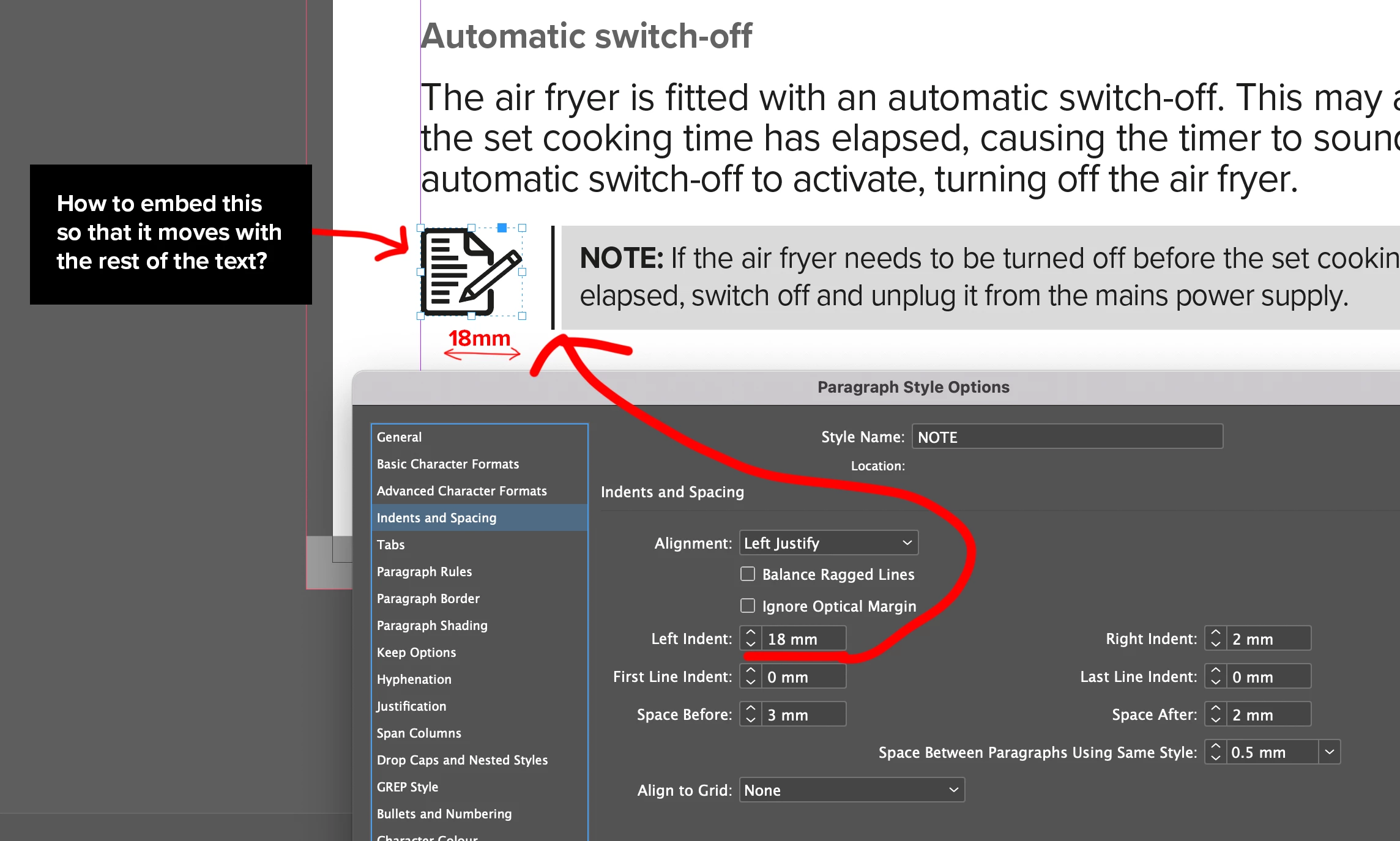Select Paragraph Shading in category list
This screenshot has height=841, width=1400.
[x=432, y=625]
